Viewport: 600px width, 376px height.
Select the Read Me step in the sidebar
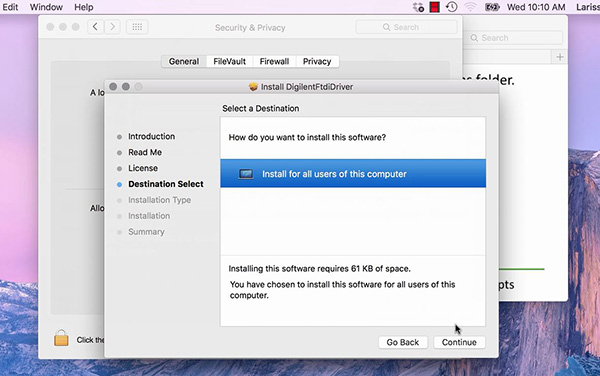145,152
